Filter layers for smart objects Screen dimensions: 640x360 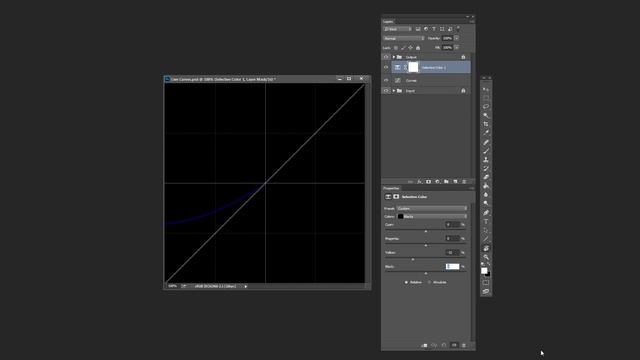[450, 29]
